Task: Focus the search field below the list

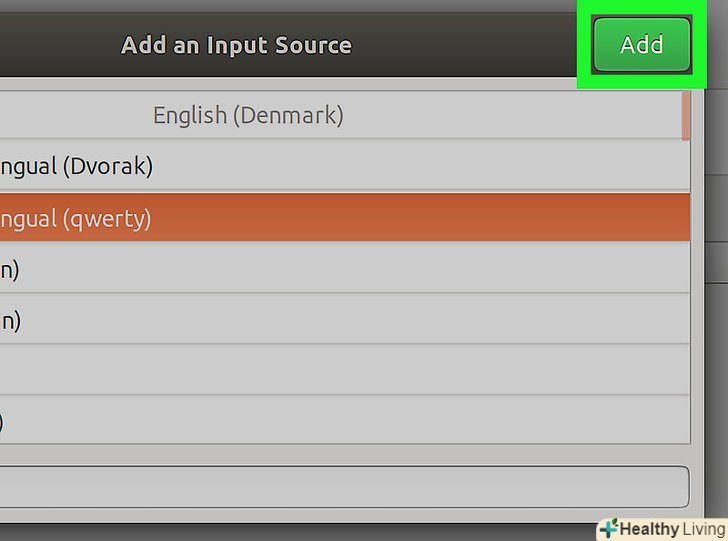Action: point(344,487)
